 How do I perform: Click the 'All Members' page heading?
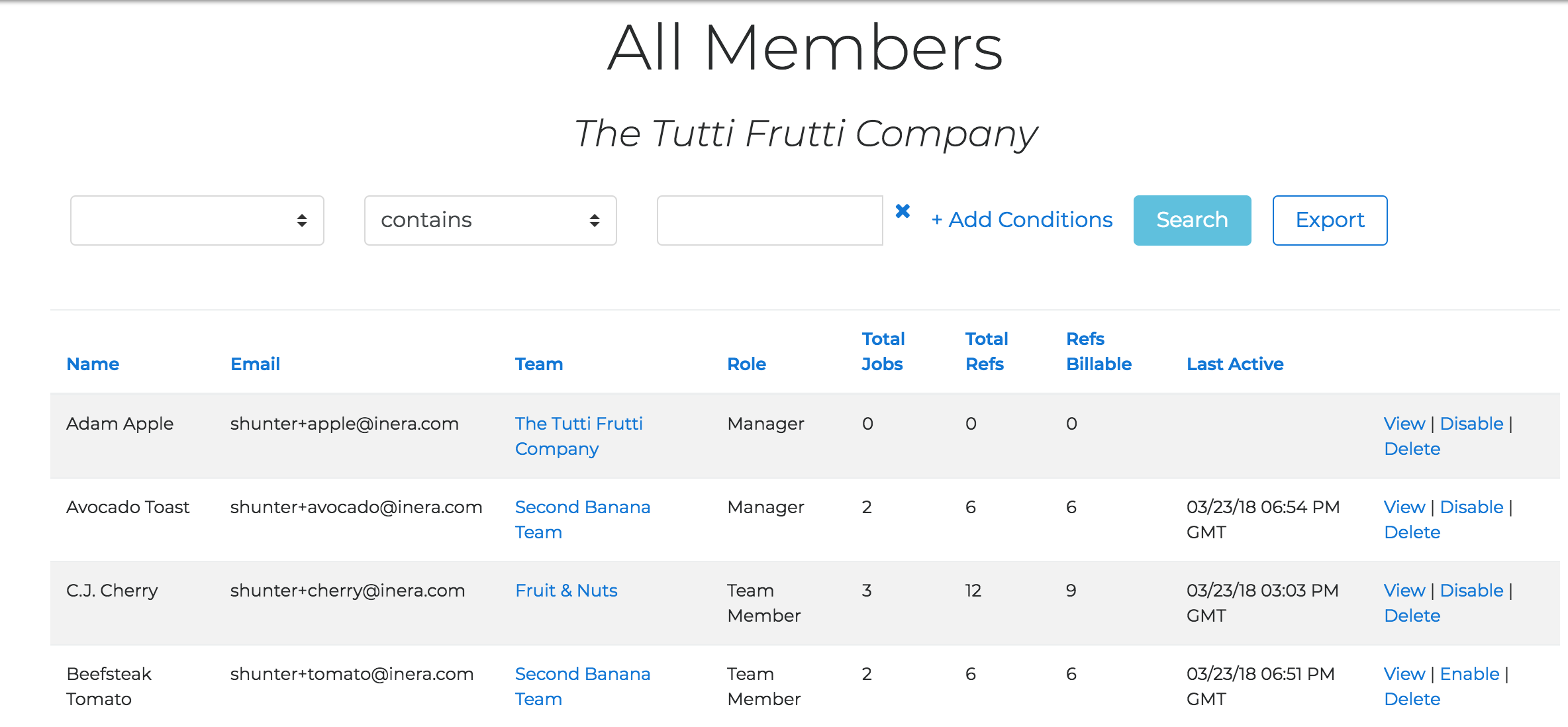(805, 48)
